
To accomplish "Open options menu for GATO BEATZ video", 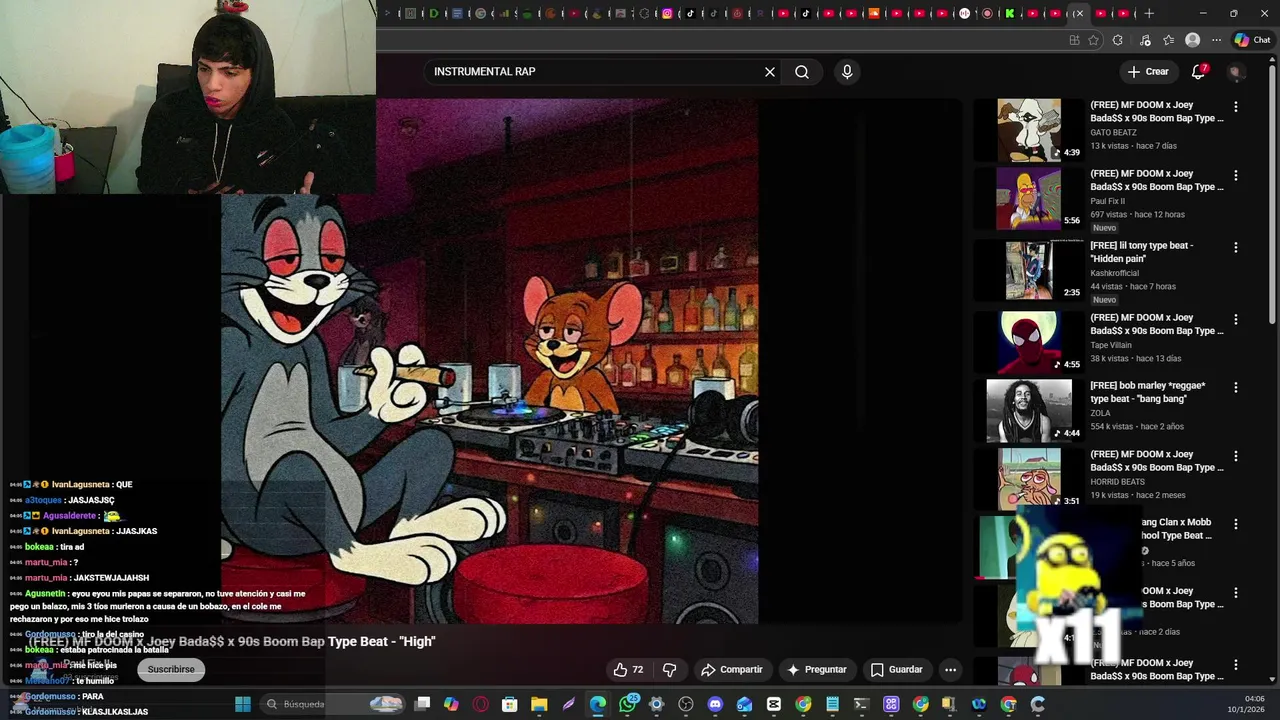I will point(1235,106).
